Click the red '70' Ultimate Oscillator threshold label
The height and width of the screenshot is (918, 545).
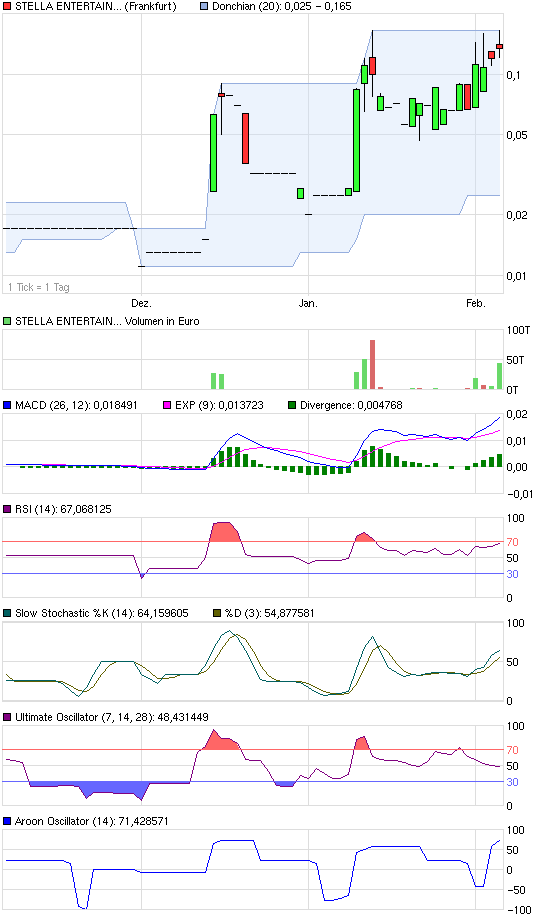(x=512, y=751)
